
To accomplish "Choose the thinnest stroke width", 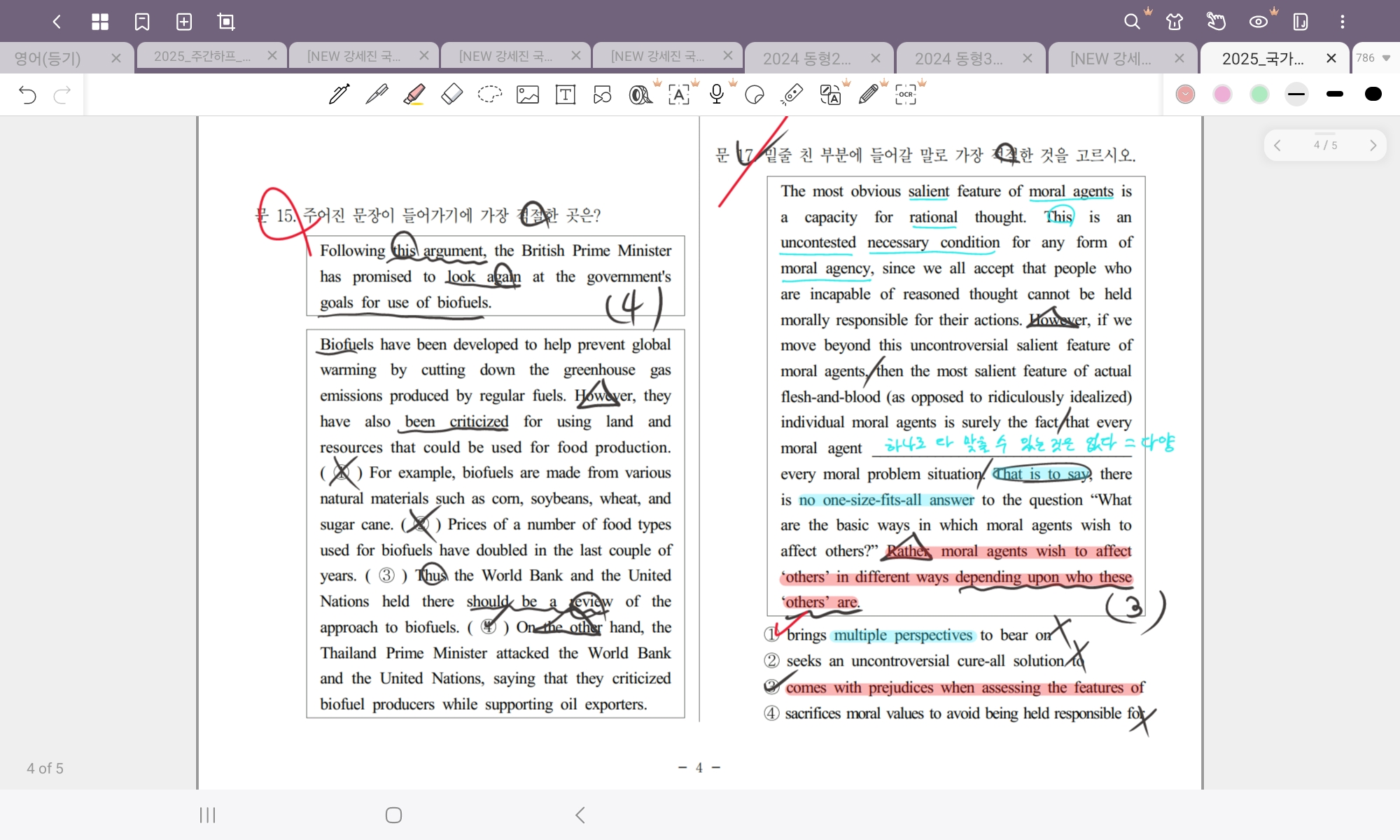I will coord(1296,94).
